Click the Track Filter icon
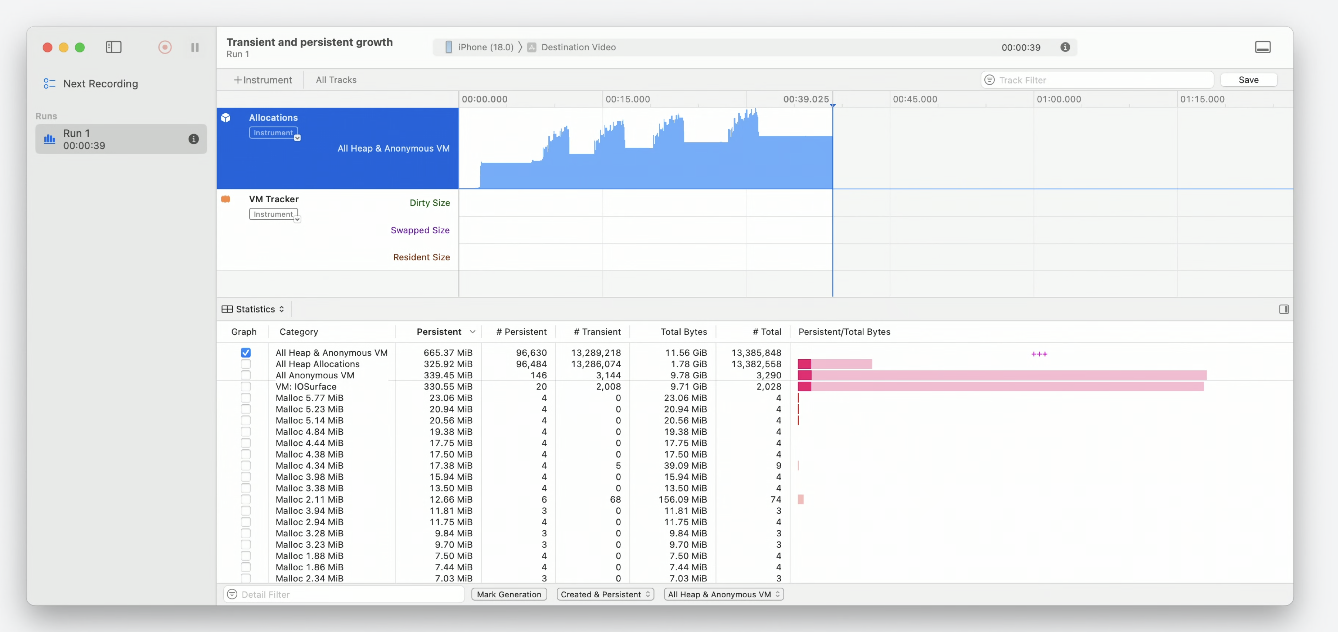 pos(990,80)
